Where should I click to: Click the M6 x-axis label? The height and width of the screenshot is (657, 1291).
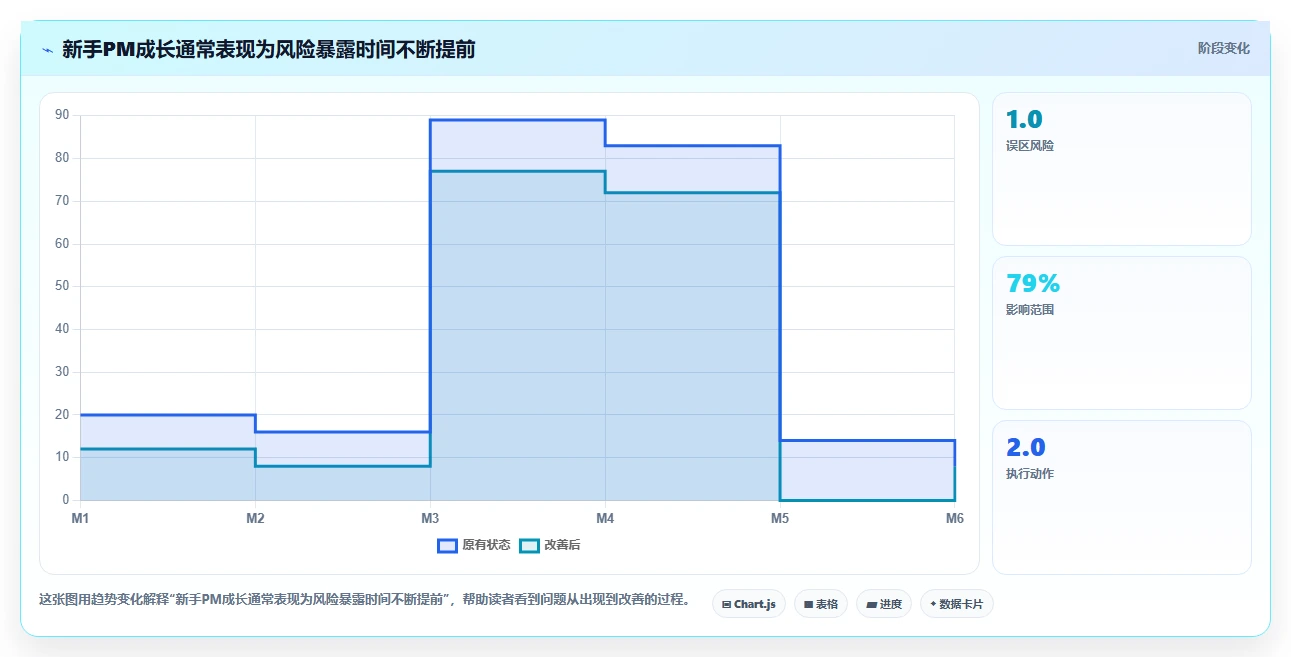point(955,518)
